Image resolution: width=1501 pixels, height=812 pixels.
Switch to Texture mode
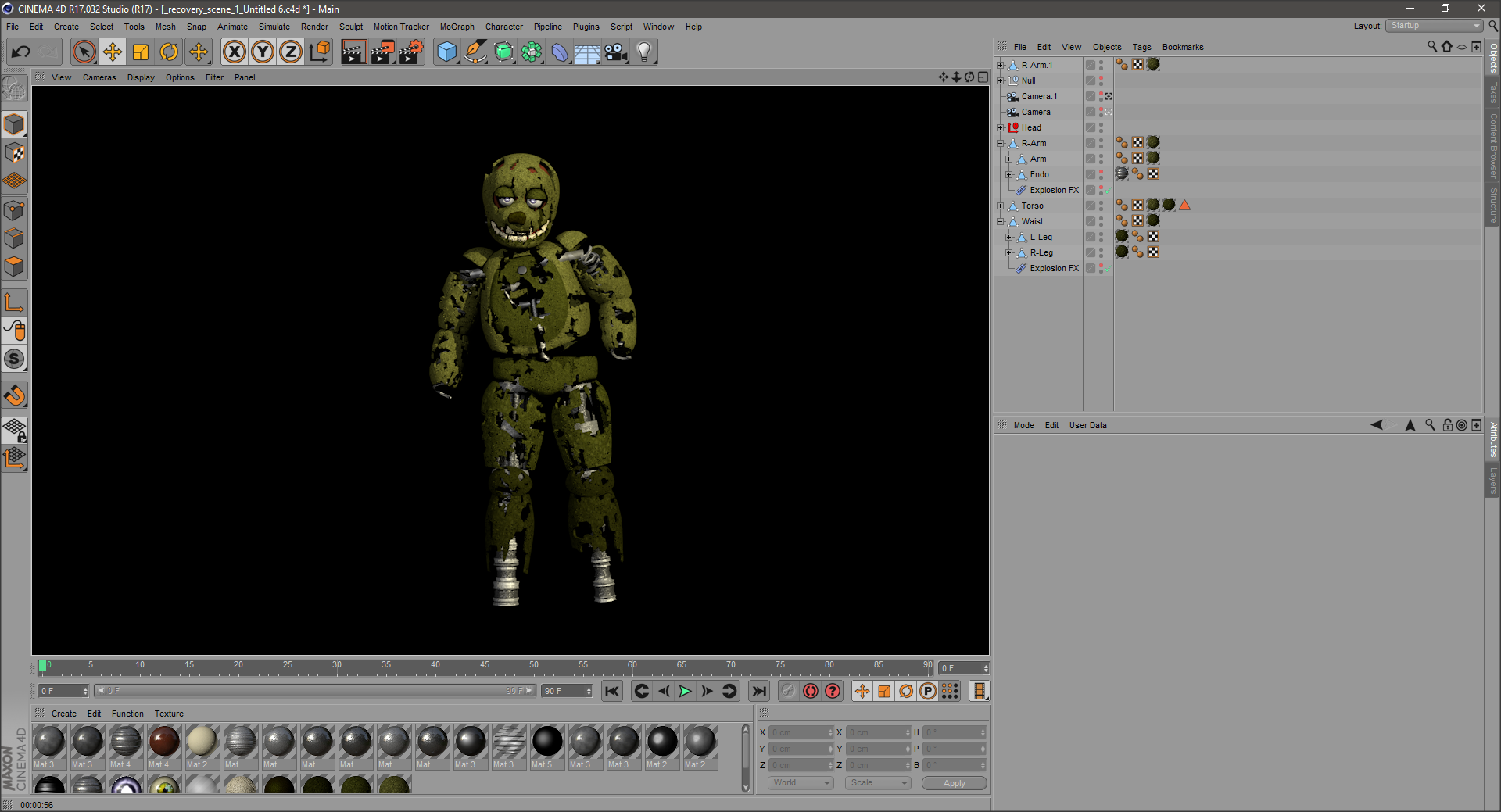point(14,153)
